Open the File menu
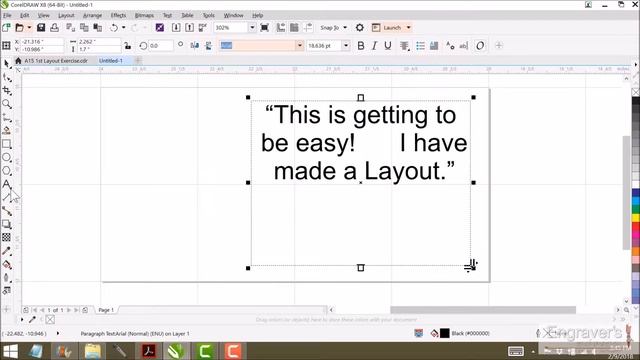Image resolution: width=640 pixels, height=360 pixels. pyautogui.click(x=7, y=15)
